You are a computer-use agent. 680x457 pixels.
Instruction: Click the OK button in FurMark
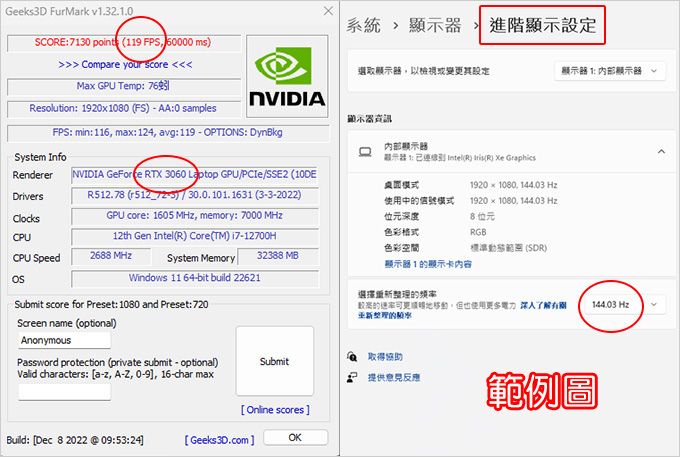(295, 437)
